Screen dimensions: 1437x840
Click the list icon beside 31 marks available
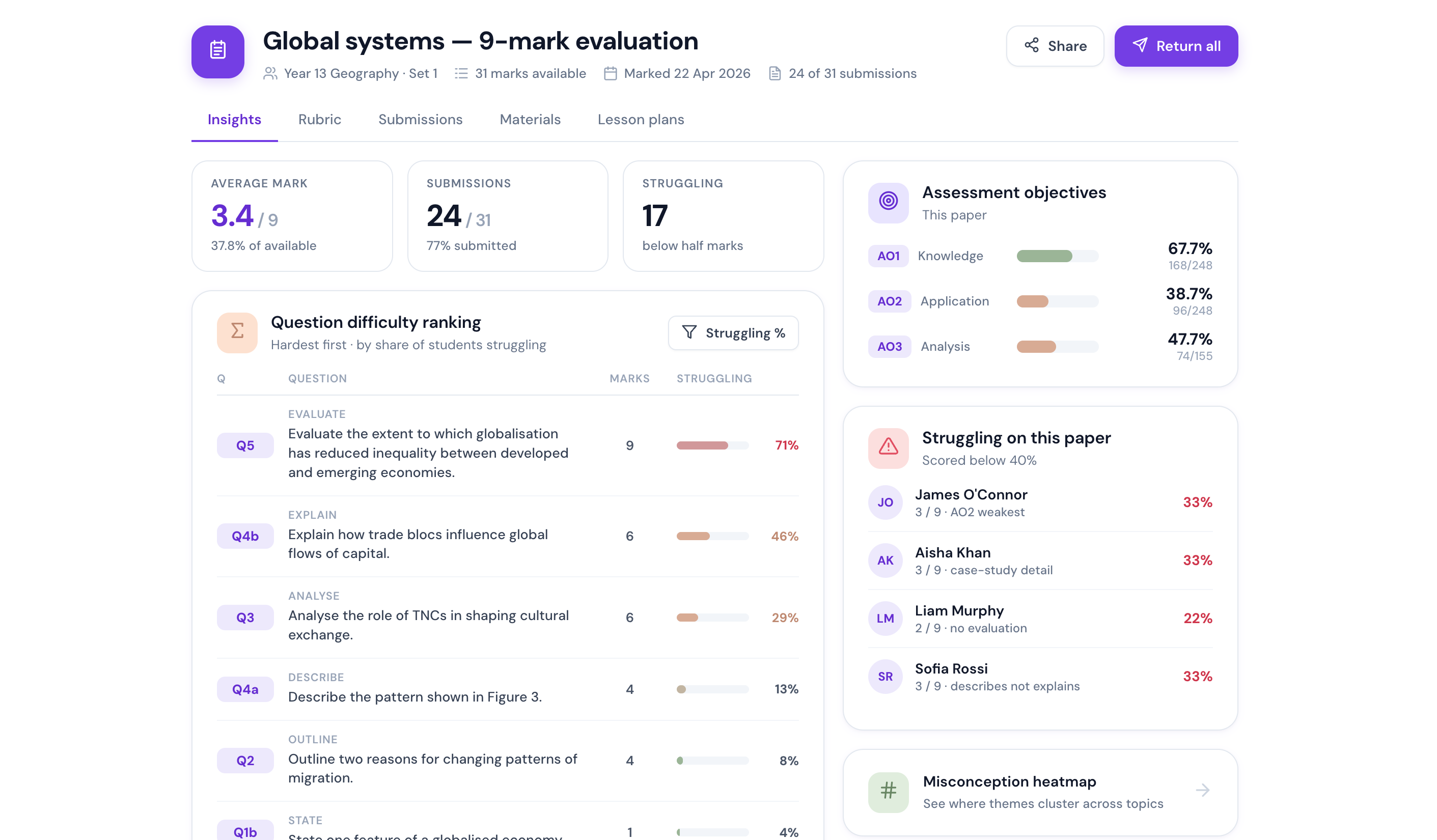[461, 74]
